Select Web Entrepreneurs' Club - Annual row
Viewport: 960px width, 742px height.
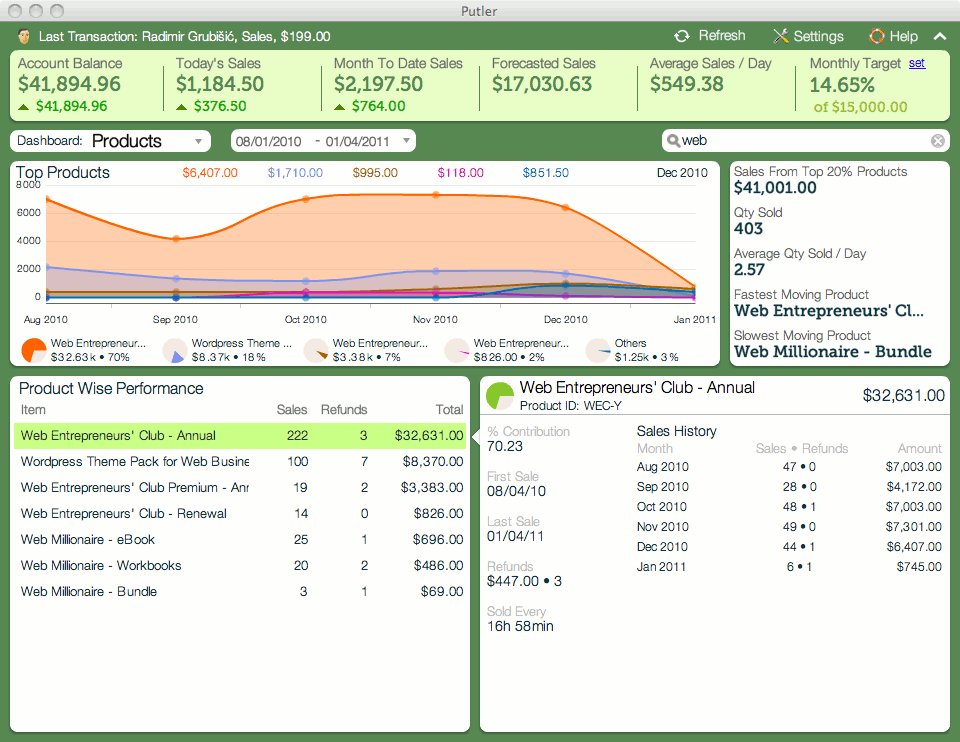240,435
